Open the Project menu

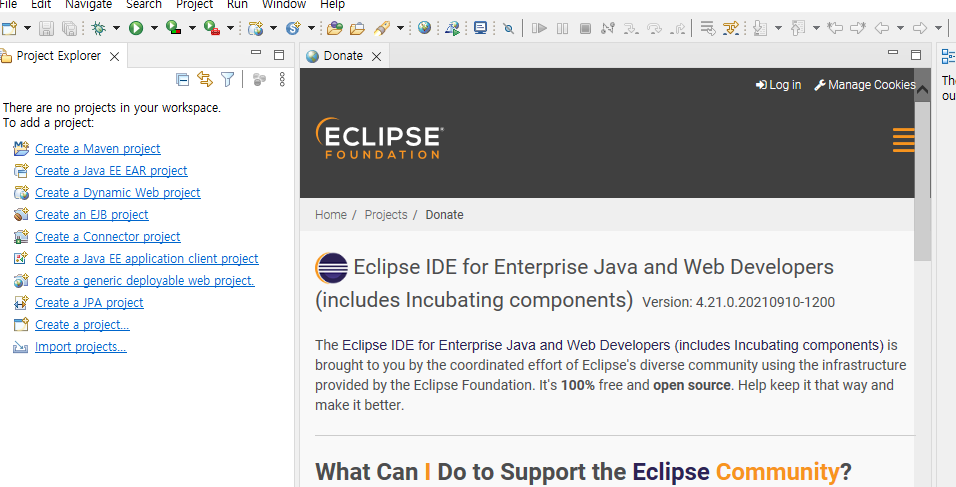click(x=194, y=4)
